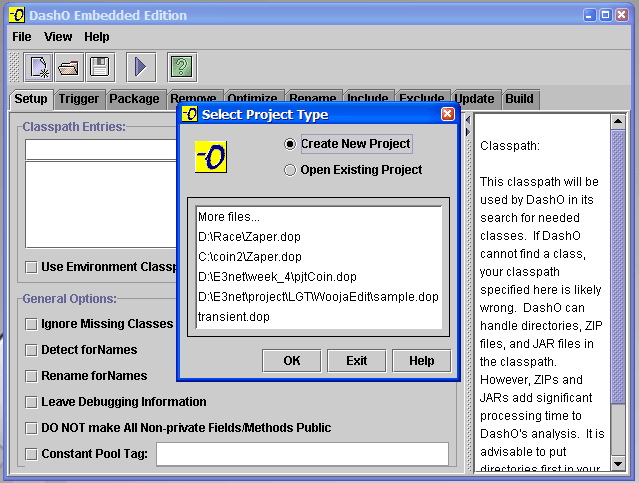Click the green Help question mark icon

(x=182, y=67)
